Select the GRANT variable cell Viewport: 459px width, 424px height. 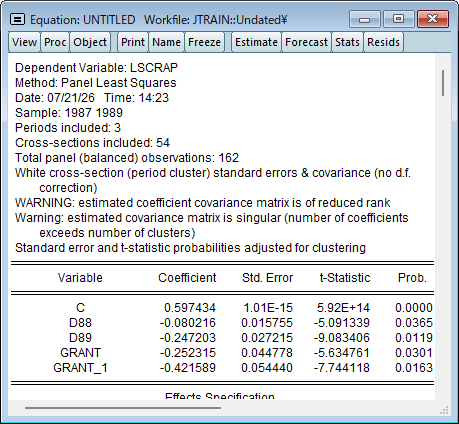[80, 353]
